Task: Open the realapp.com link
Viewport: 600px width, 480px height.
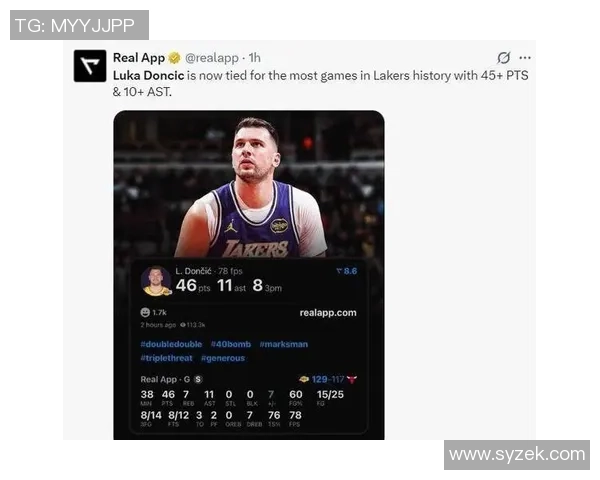Action: point(328,313)
